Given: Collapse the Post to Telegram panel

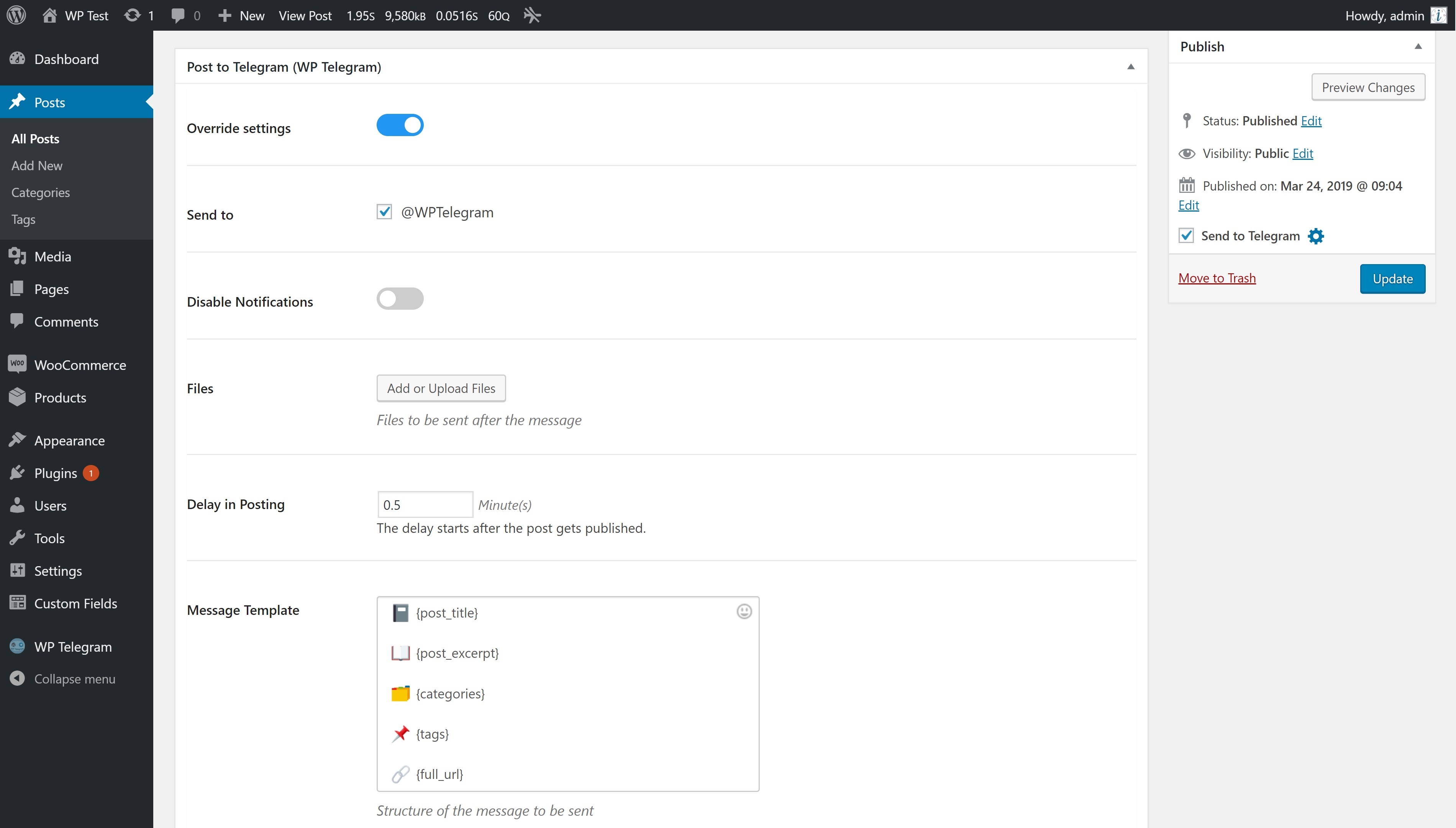Looking at the screenshot, I should [x=1130, y=67].
